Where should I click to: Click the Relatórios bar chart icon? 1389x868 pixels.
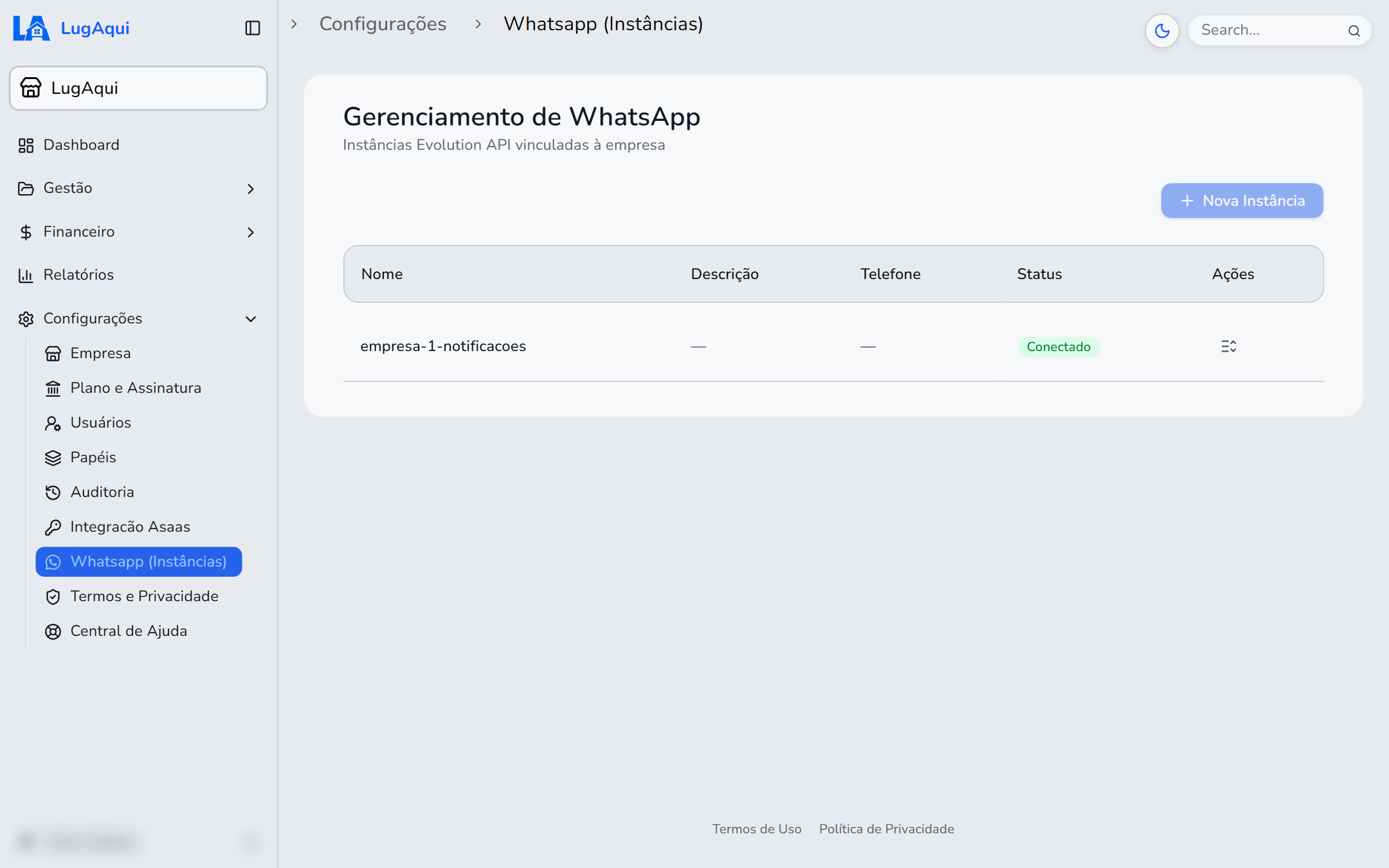click(x=26, y=275)
